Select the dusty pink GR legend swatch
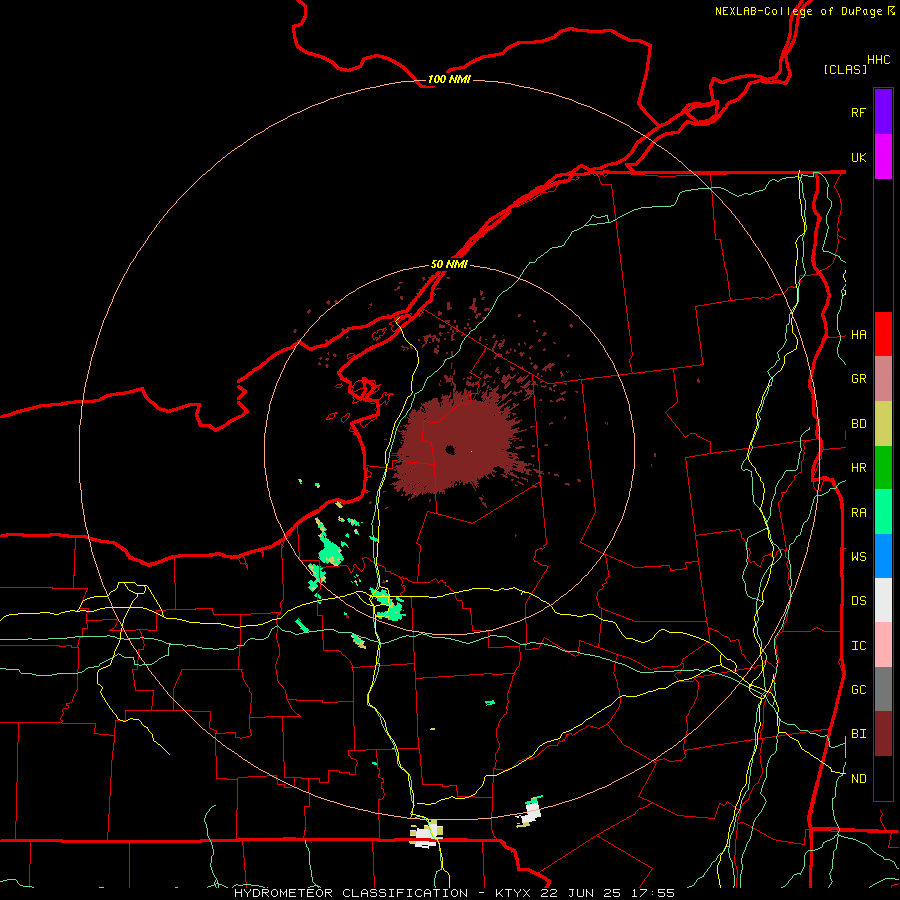Viewport: 900px width, 900px height. click(x=883, y=379)
